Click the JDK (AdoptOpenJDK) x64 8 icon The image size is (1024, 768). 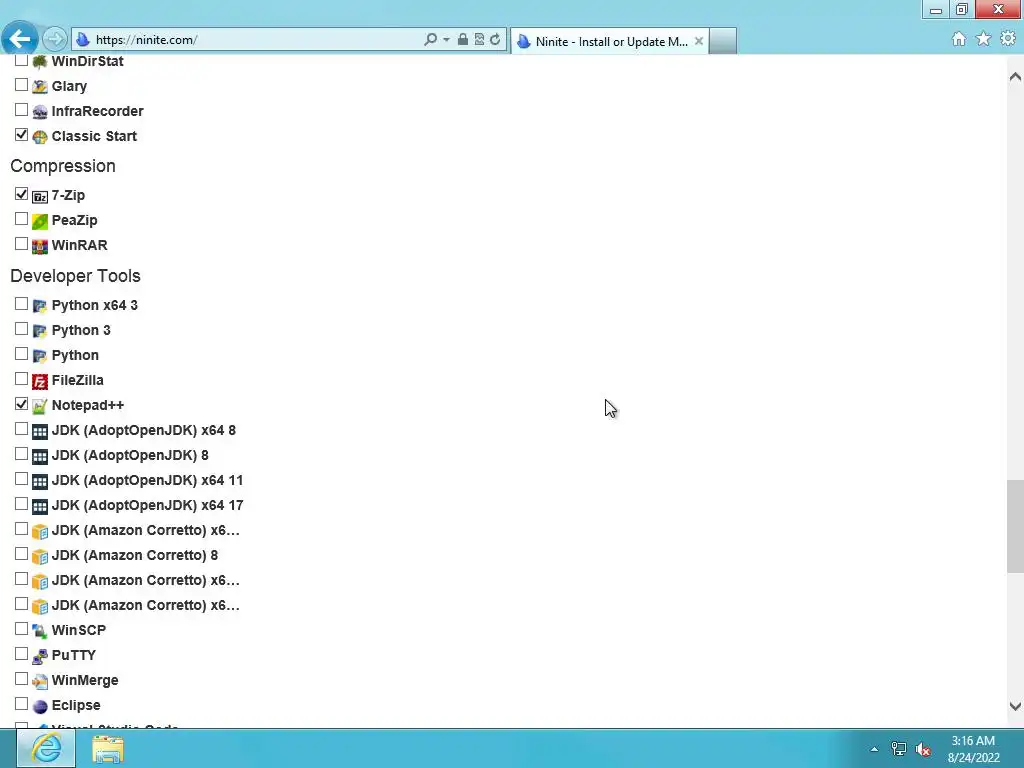pos(40,431)
